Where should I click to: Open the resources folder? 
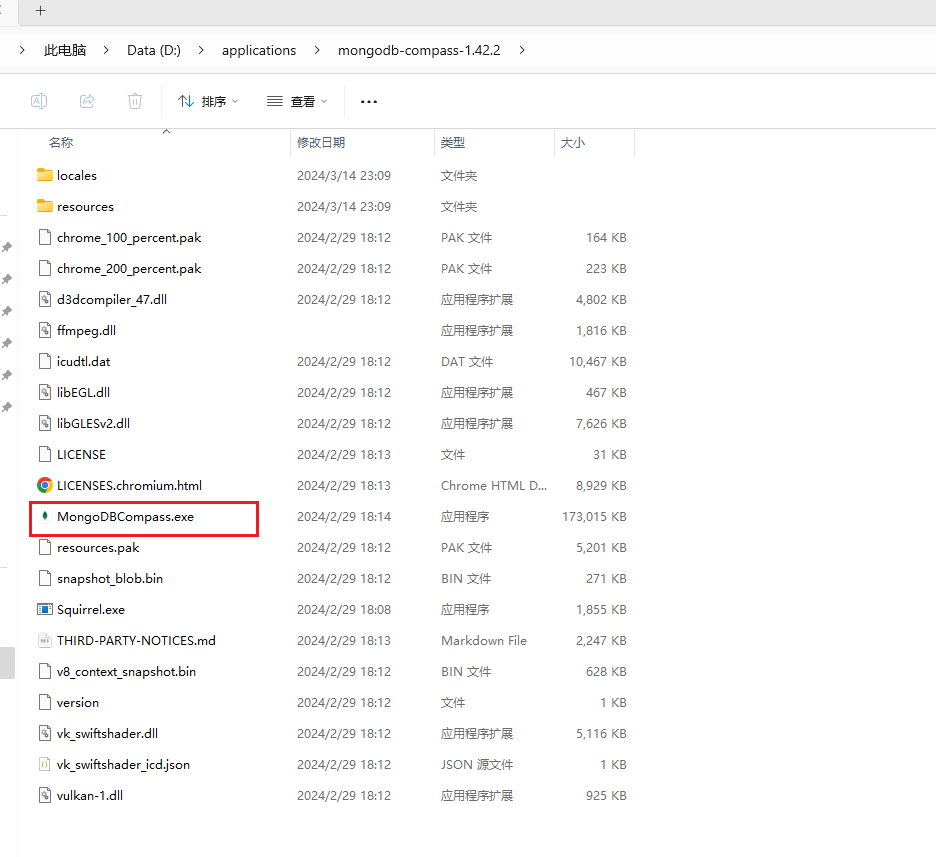[88, 206]
